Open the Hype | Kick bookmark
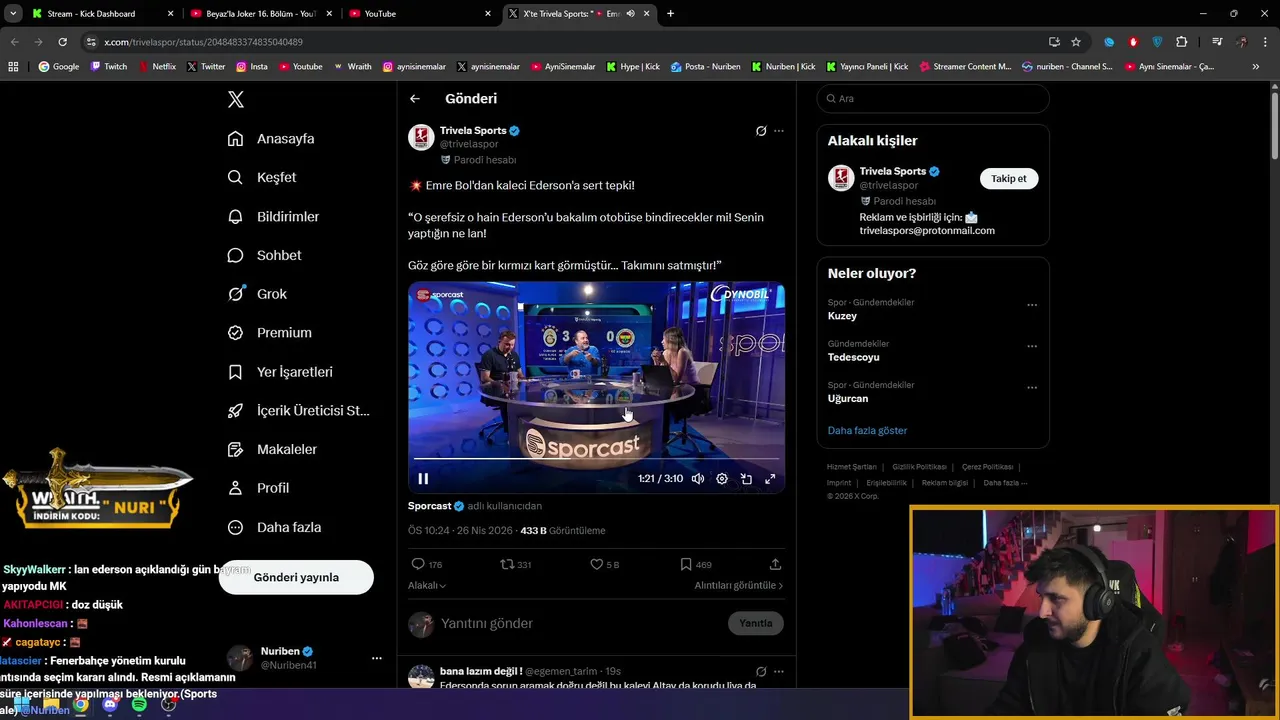This screenshot has height=720, width=1280. [x=632, y=67]
